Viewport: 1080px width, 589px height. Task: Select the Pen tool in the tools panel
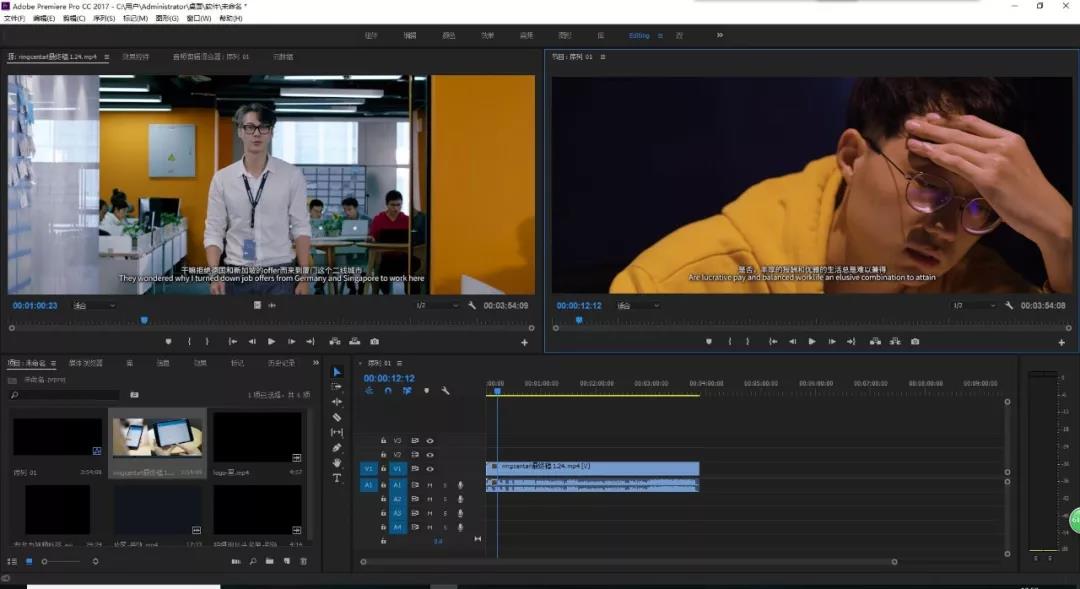pos(336,447)
